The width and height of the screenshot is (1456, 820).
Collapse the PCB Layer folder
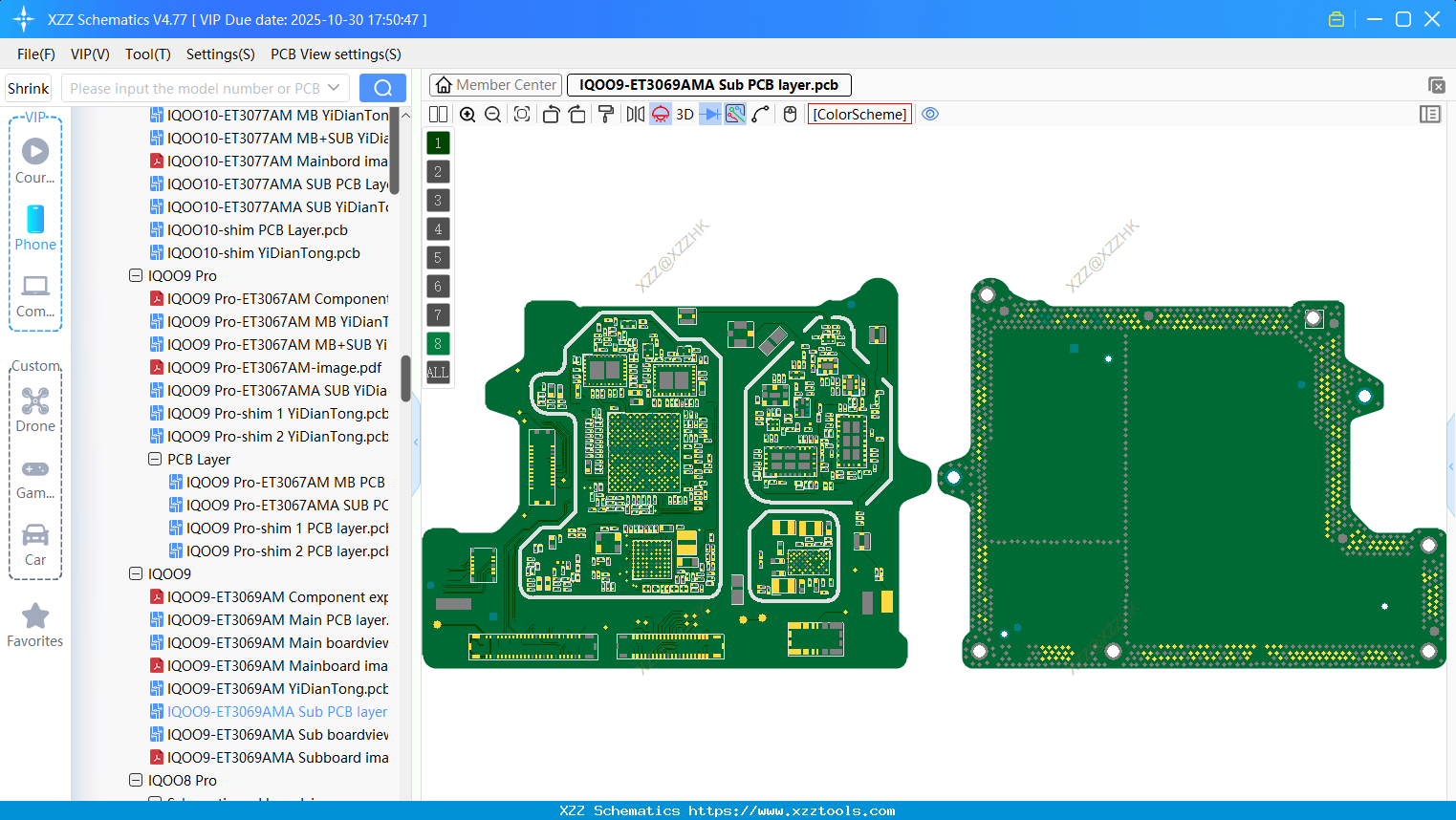154,459
